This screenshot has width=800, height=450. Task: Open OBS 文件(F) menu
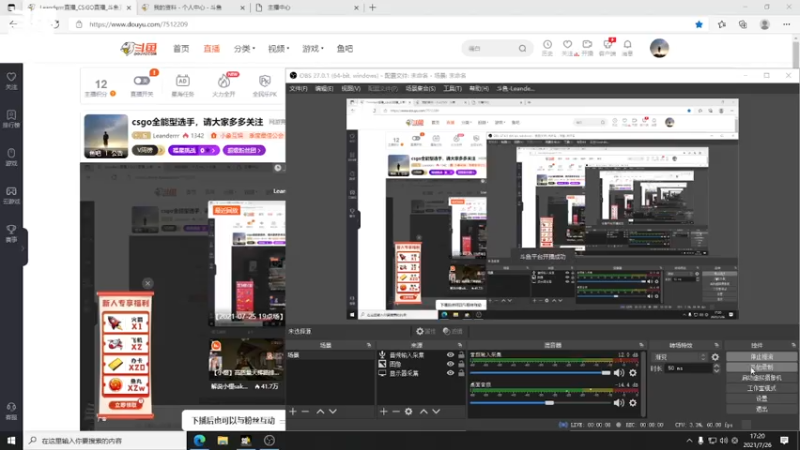(x=298, y=89)
